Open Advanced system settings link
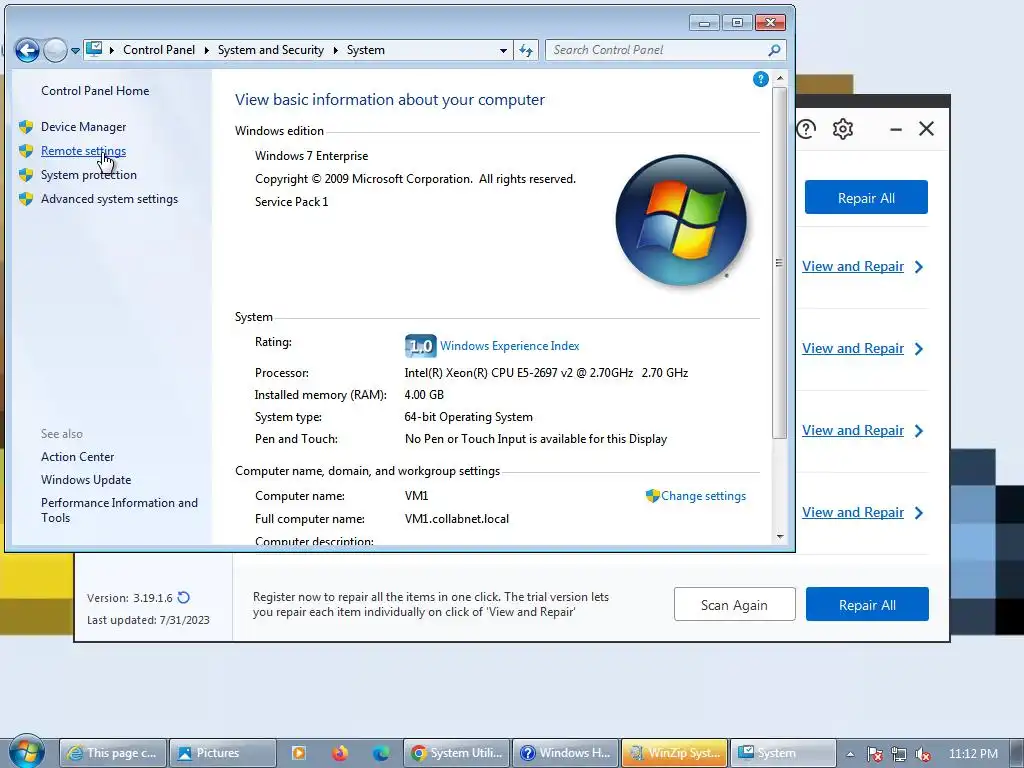 109,199
